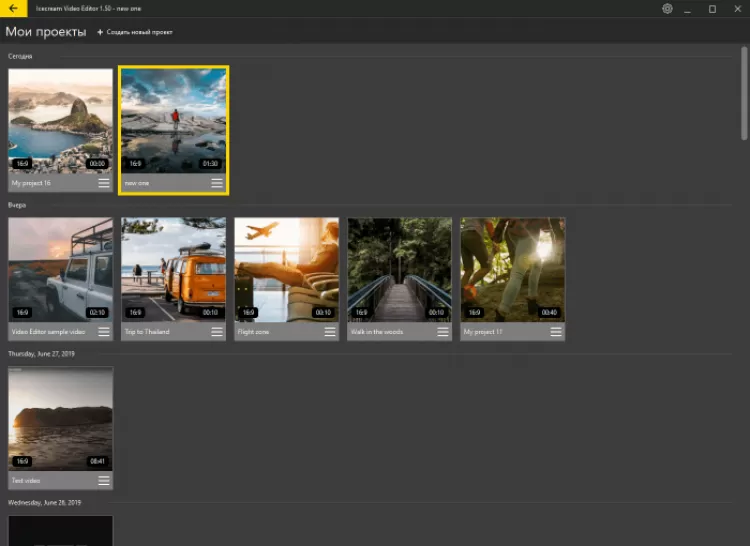Open settings gear icon in title bar
The height and width of the screenshot is (546, 750).
[667, 9]
